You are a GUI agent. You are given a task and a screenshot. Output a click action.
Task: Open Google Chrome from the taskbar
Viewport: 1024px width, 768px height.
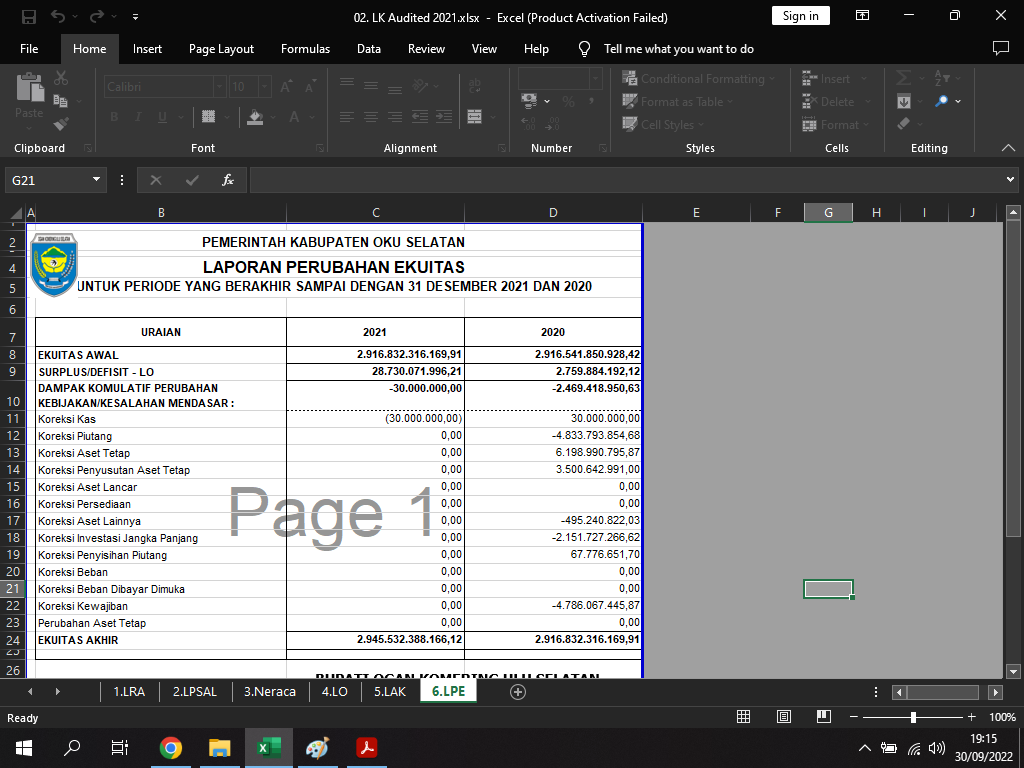(171, 747)
